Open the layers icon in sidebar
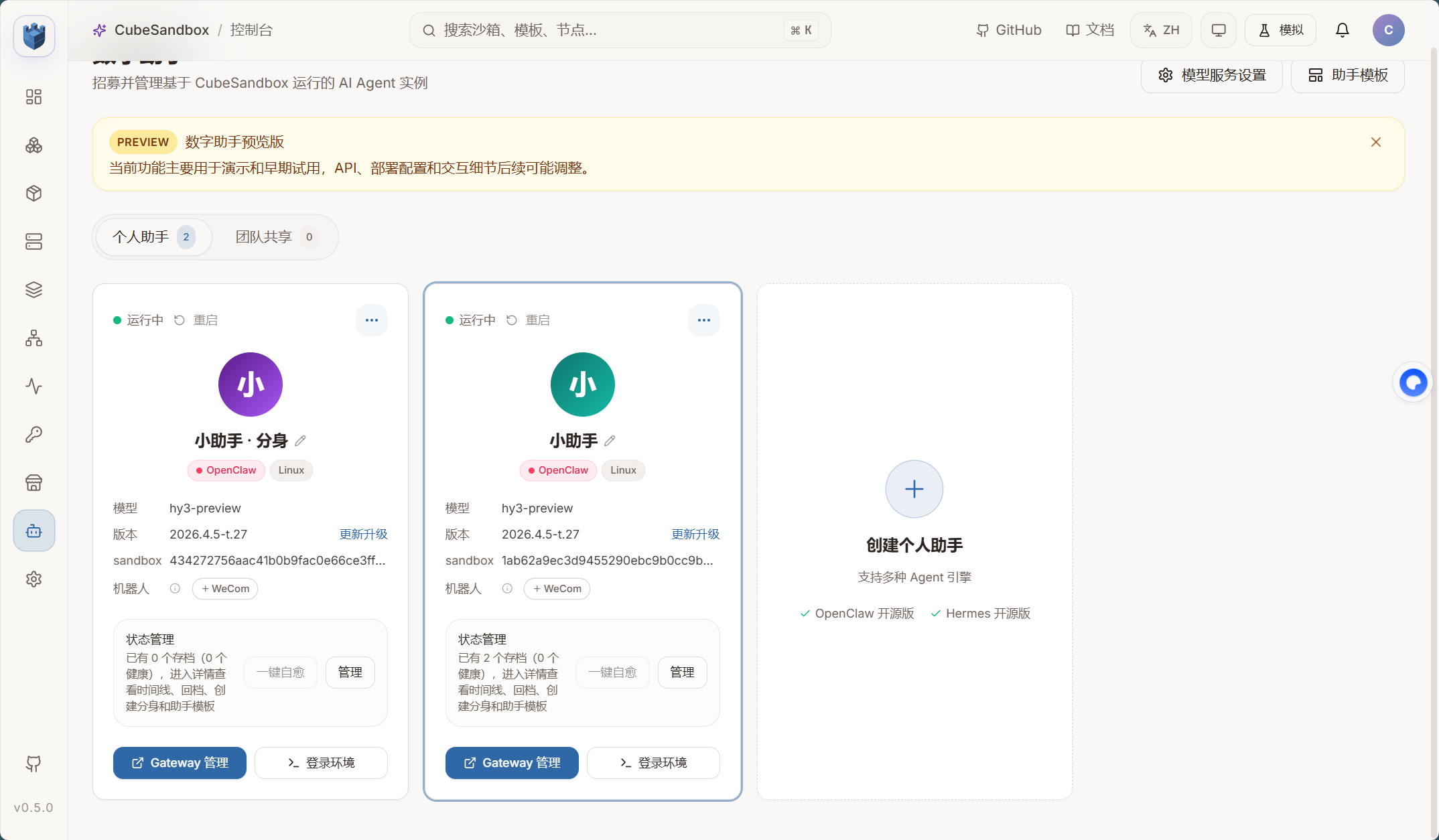 (x=34, y=290)
